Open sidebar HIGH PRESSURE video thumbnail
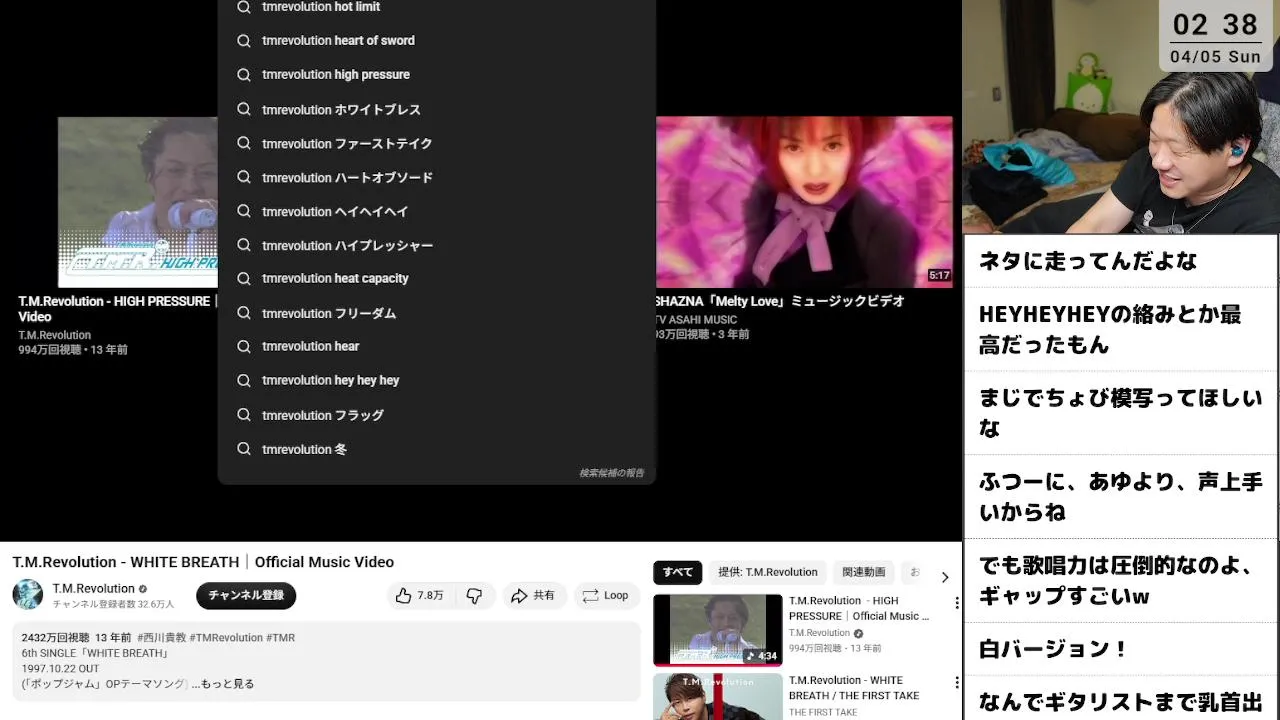The image size is (1280, 720). point(718,630)
